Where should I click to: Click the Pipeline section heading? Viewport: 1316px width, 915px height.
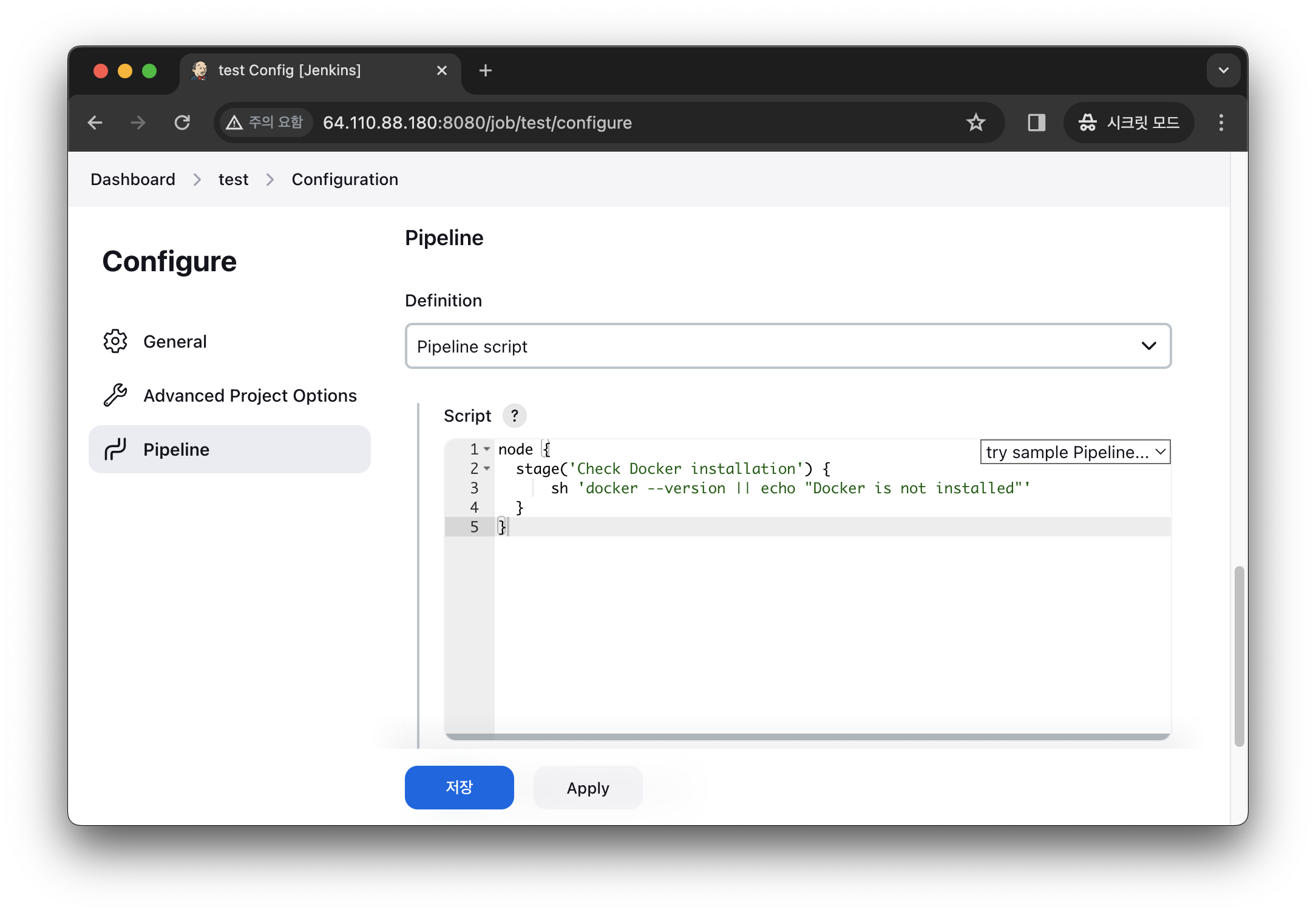[x=444, y=238]
